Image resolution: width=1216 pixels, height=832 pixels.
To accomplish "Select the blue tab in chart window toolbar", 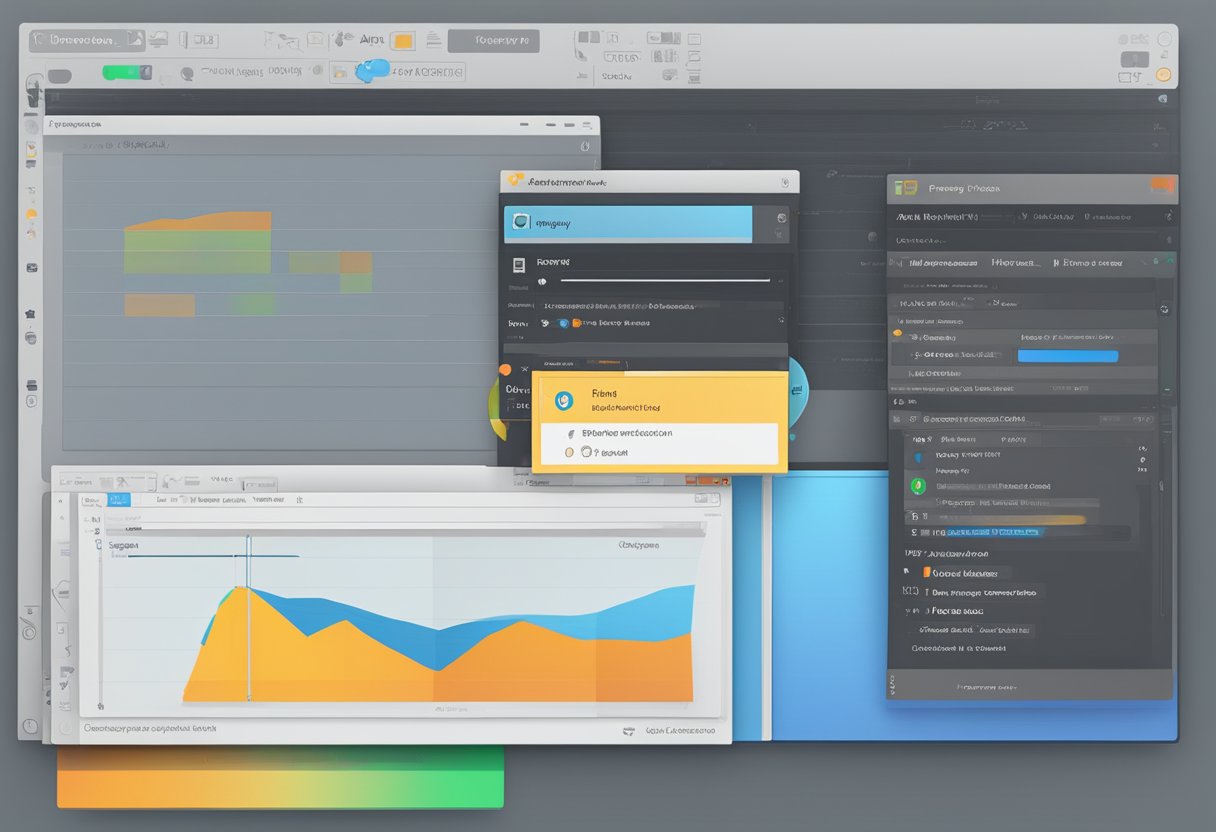I will tap(118, 499).
